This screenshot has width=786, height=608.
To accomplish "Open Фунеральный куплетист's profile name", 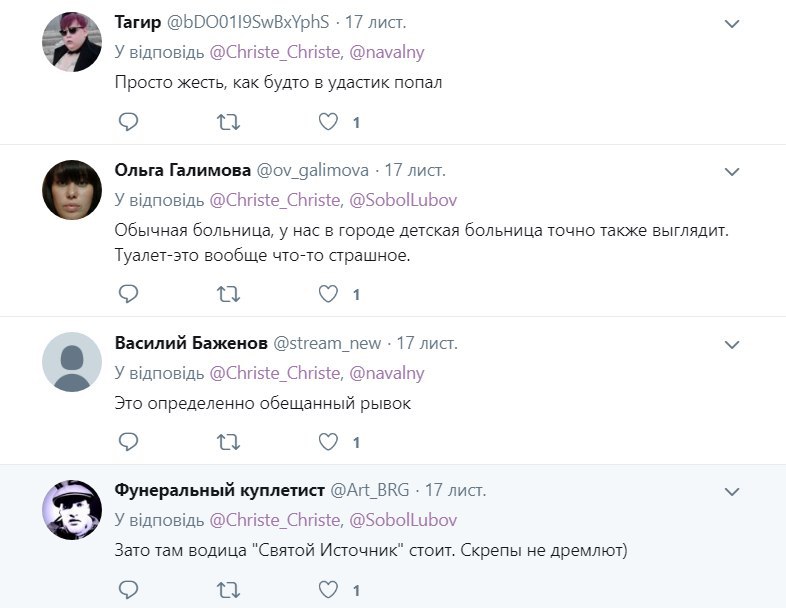I will (220, 491).
